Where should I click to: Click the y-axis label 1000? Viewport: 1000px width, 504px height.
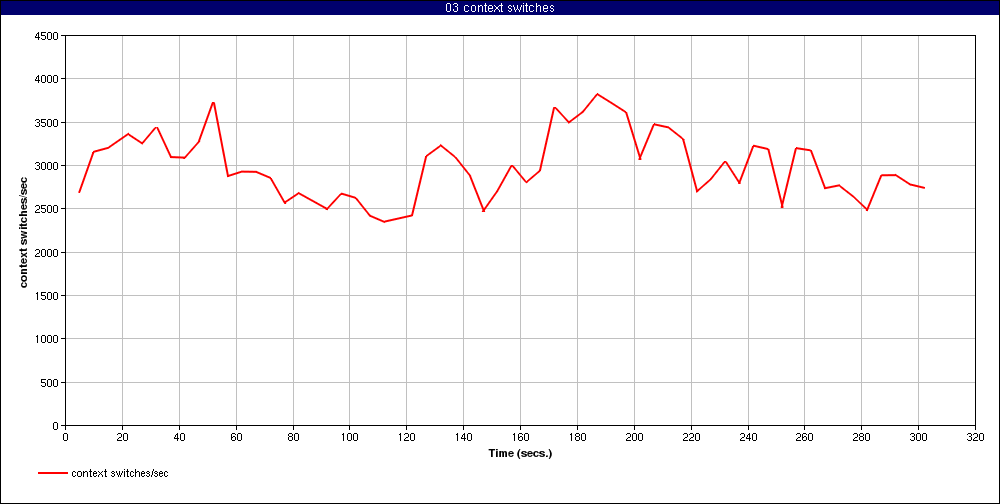[48, 339]
